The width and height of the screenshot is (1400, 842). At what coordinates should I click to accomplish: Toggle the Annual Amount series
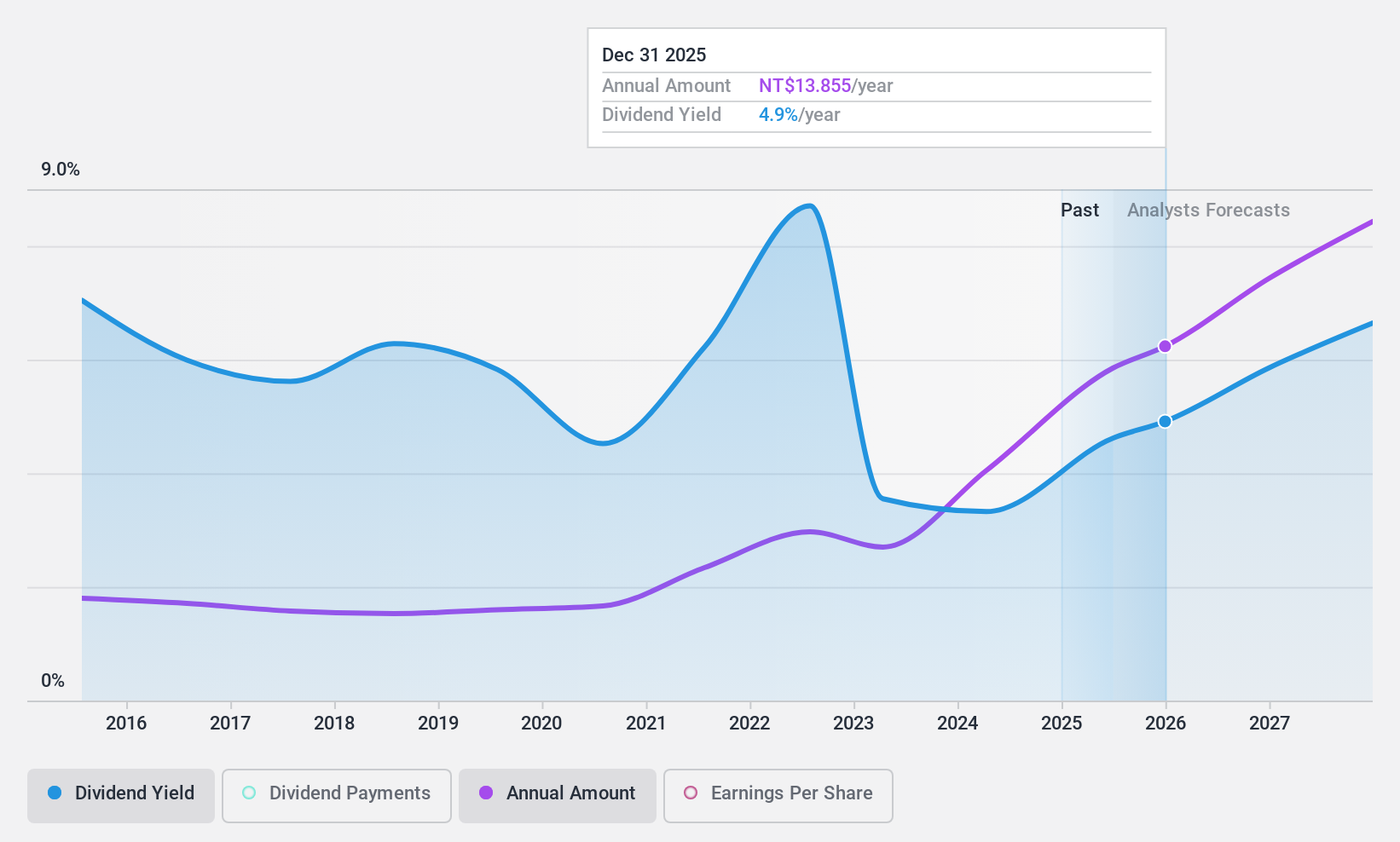[x=558, y=796]
